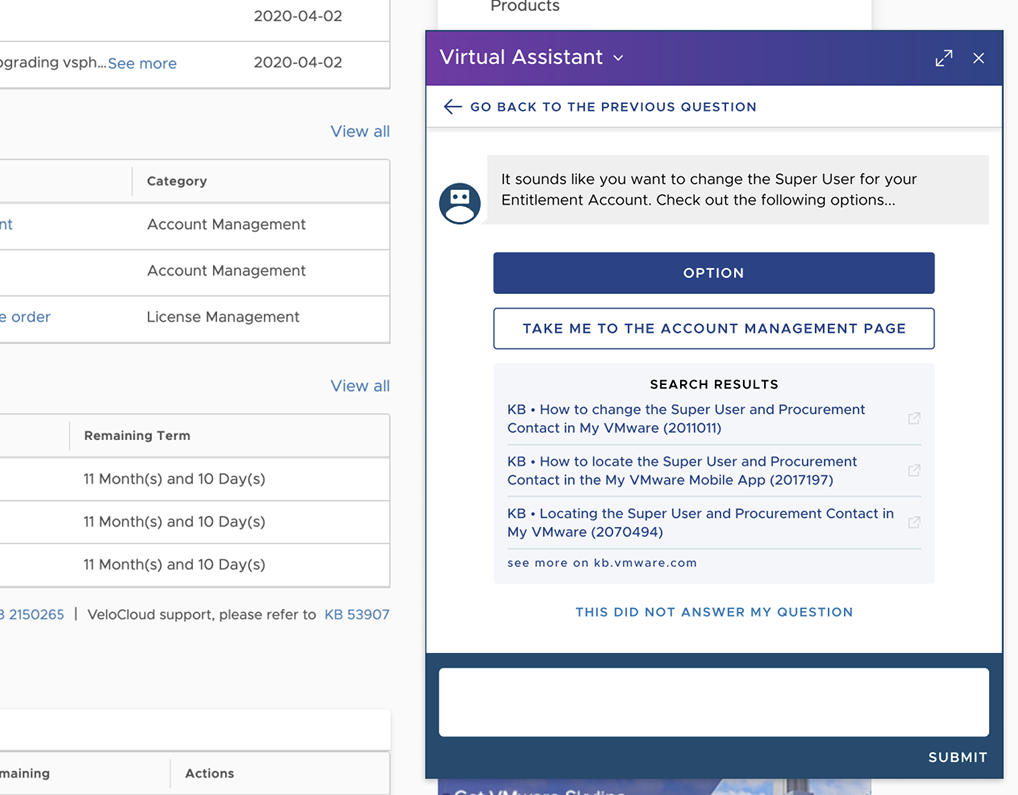
Task: Click the Category column header
Action: point(177,181)
